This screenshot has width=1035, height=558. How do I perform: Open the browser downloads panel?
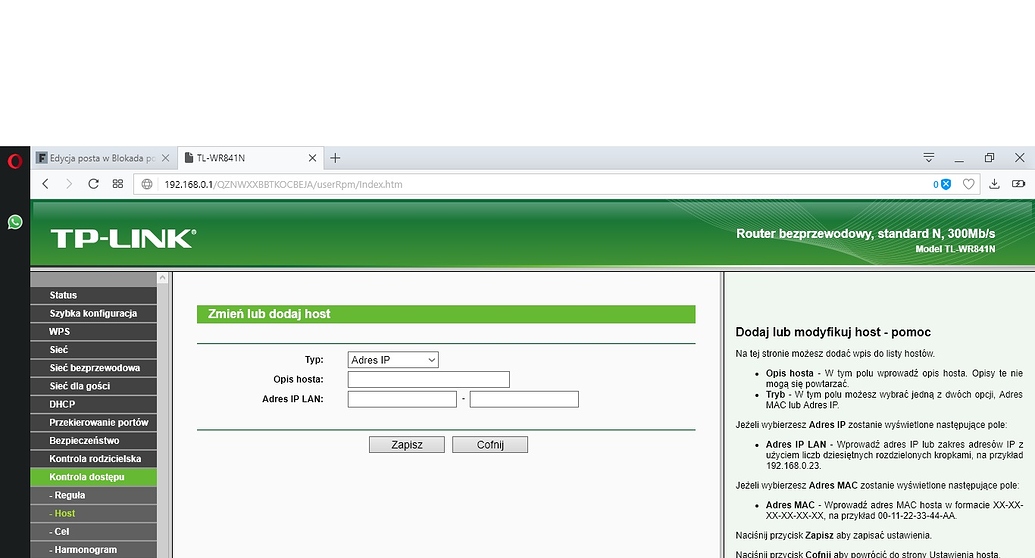pos(994,184)
